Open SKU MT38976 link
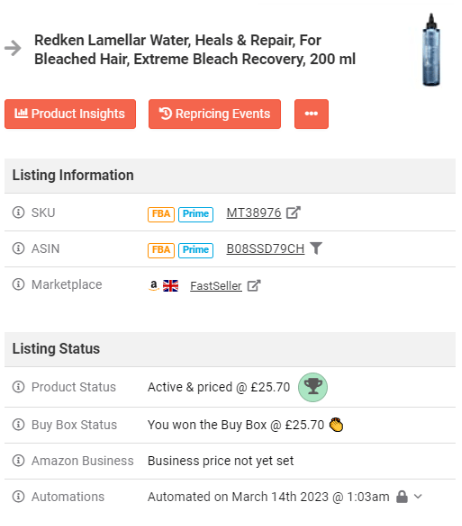The image size is (462, 526). point(254,213)
